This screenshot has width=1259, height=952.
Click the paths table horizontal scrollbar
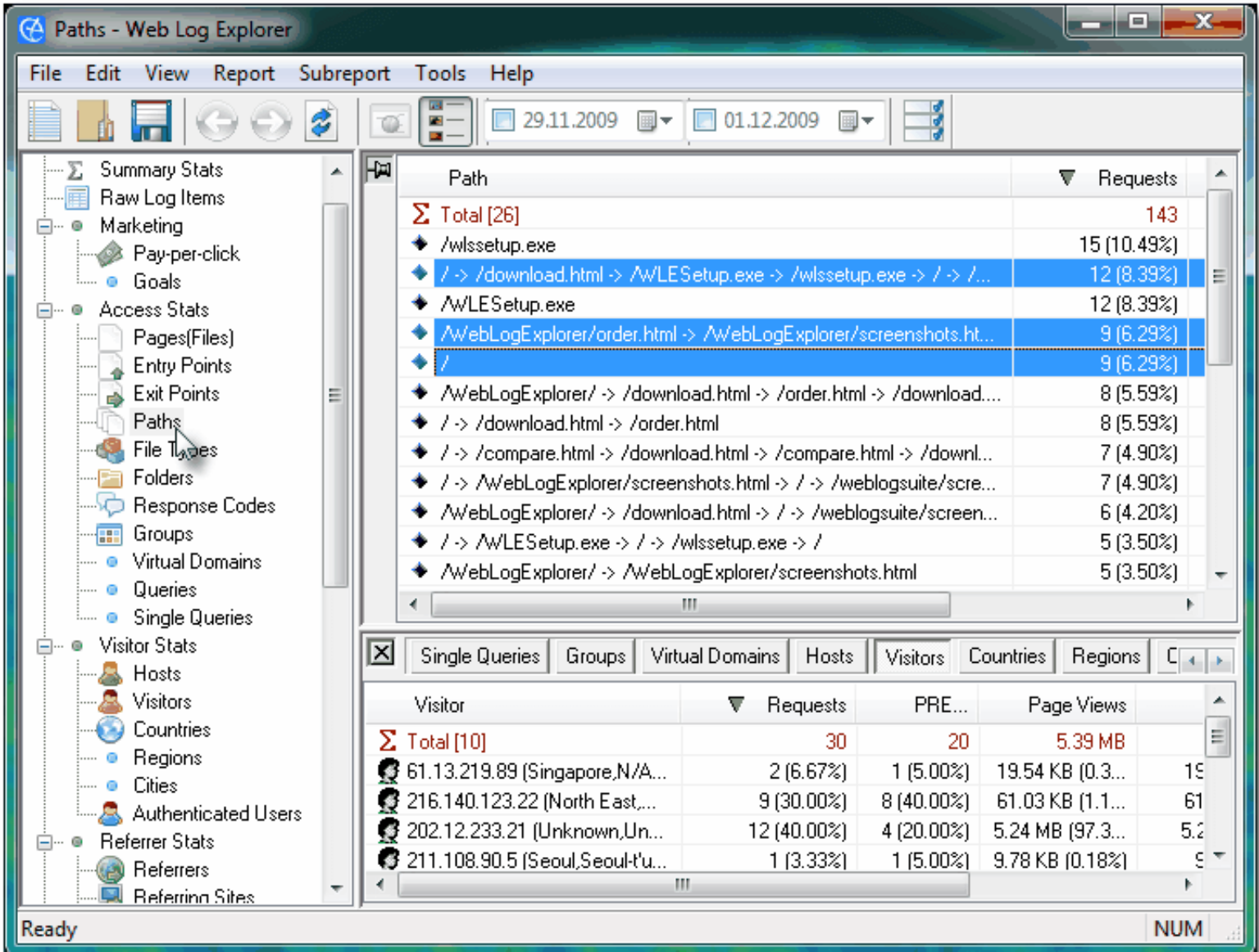pyautogui.click(x=689, y=605)
